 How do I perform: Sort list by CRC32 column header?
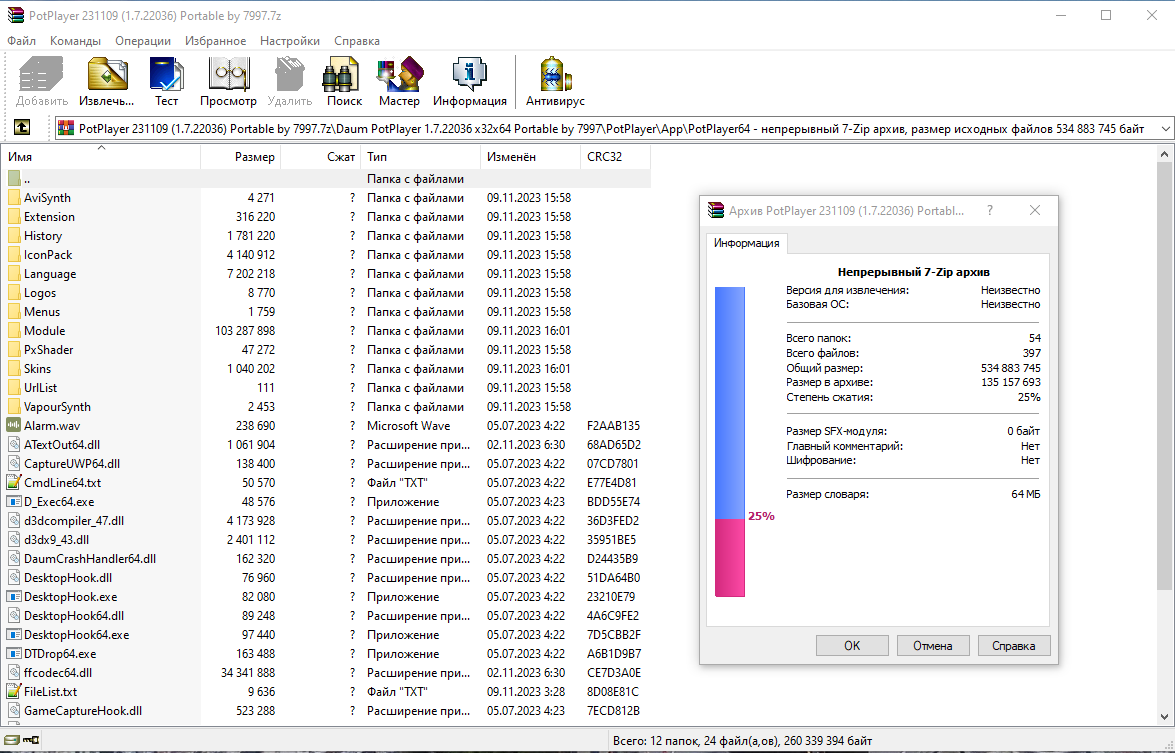point(615,157)
